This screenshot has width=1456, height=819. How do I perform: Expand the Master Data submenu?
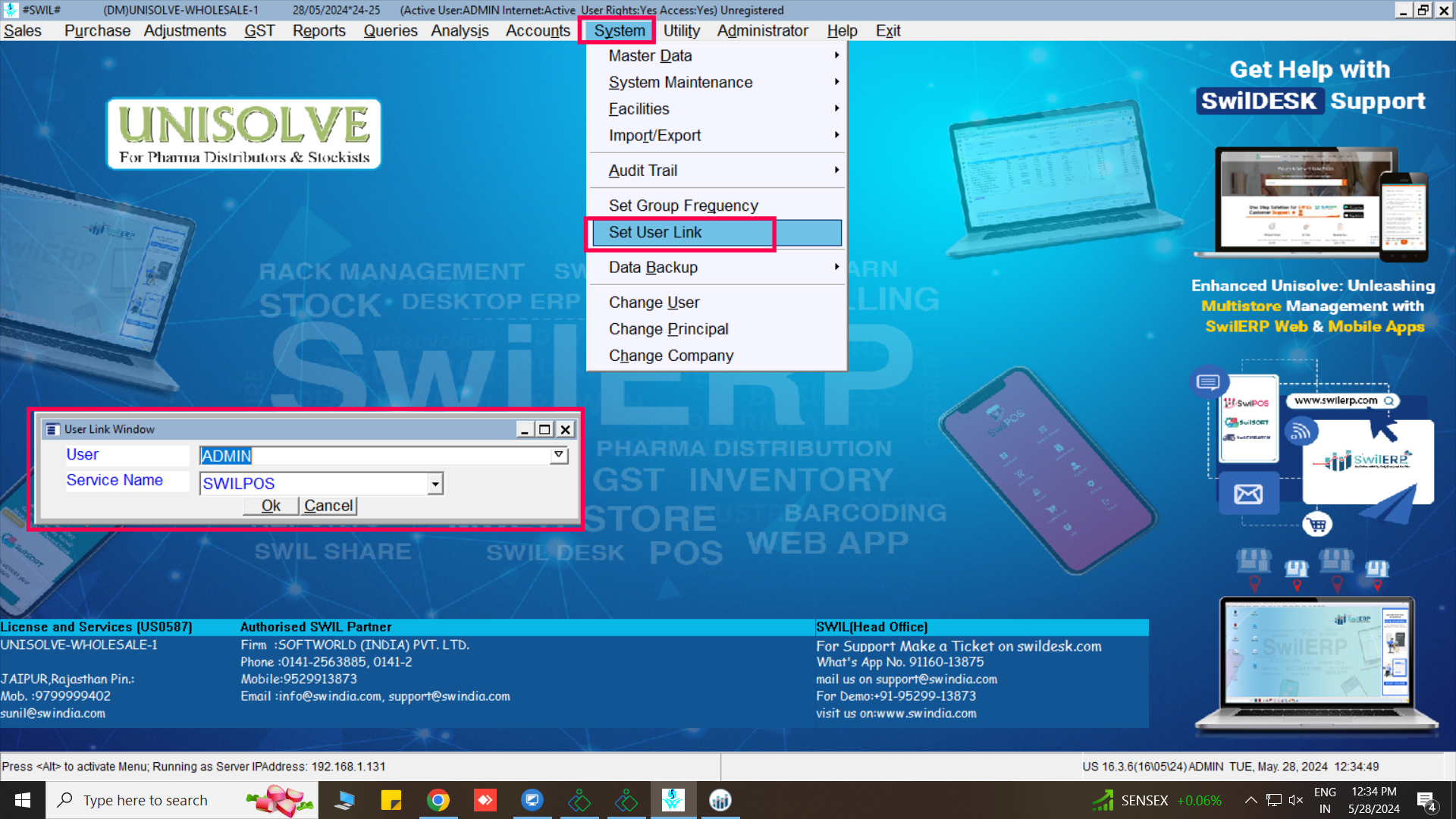[717, 55]
